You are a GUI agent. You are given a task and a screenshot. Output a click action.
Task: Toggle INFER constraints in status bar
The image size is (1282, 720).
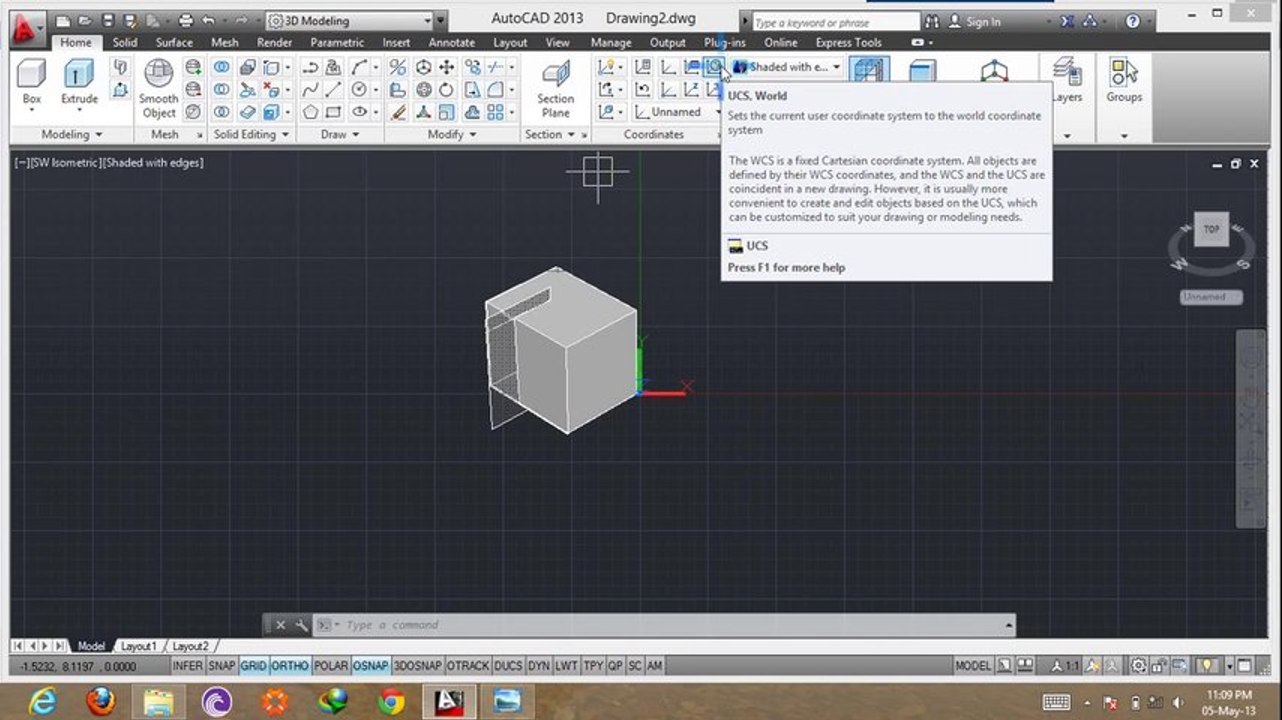pos(188,666)
